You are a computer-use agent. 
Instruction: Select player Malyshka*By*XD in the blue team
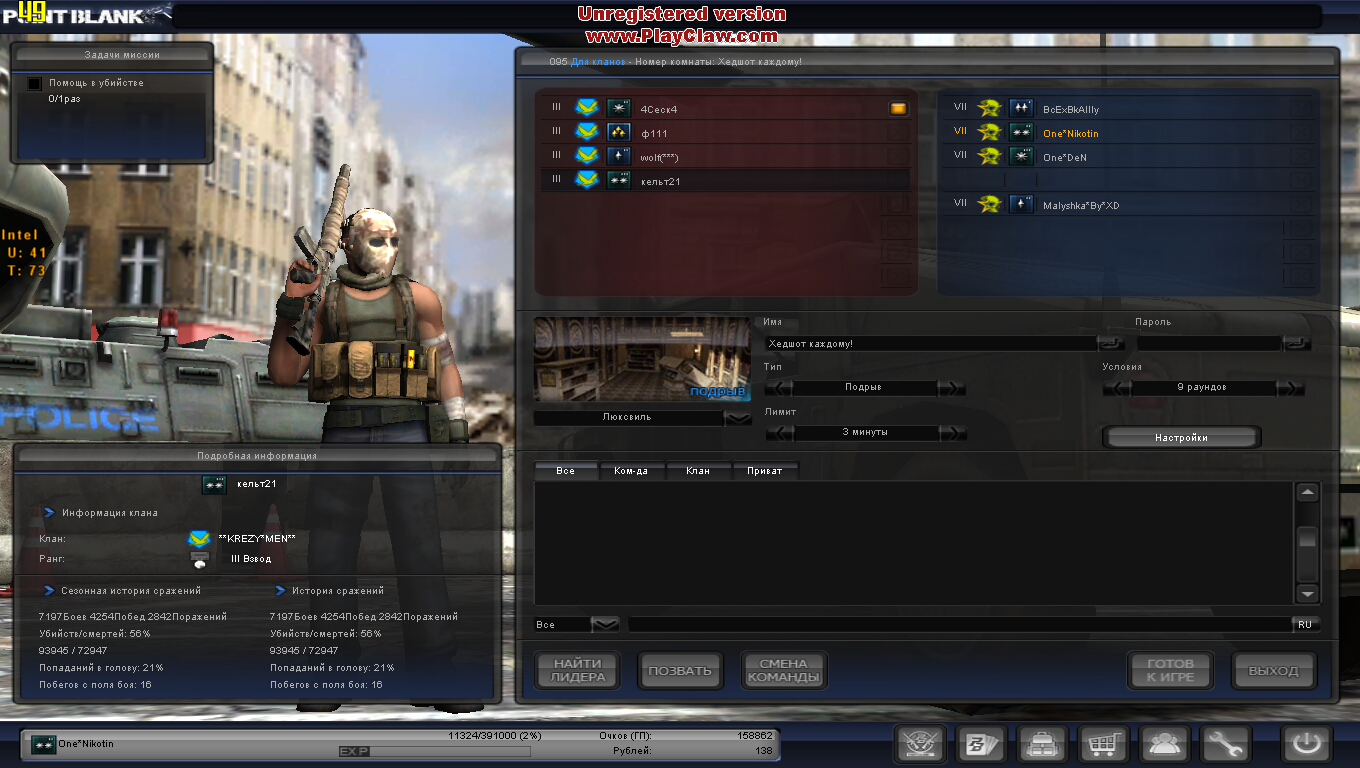pyautogui.click(x=1129, y=204)
